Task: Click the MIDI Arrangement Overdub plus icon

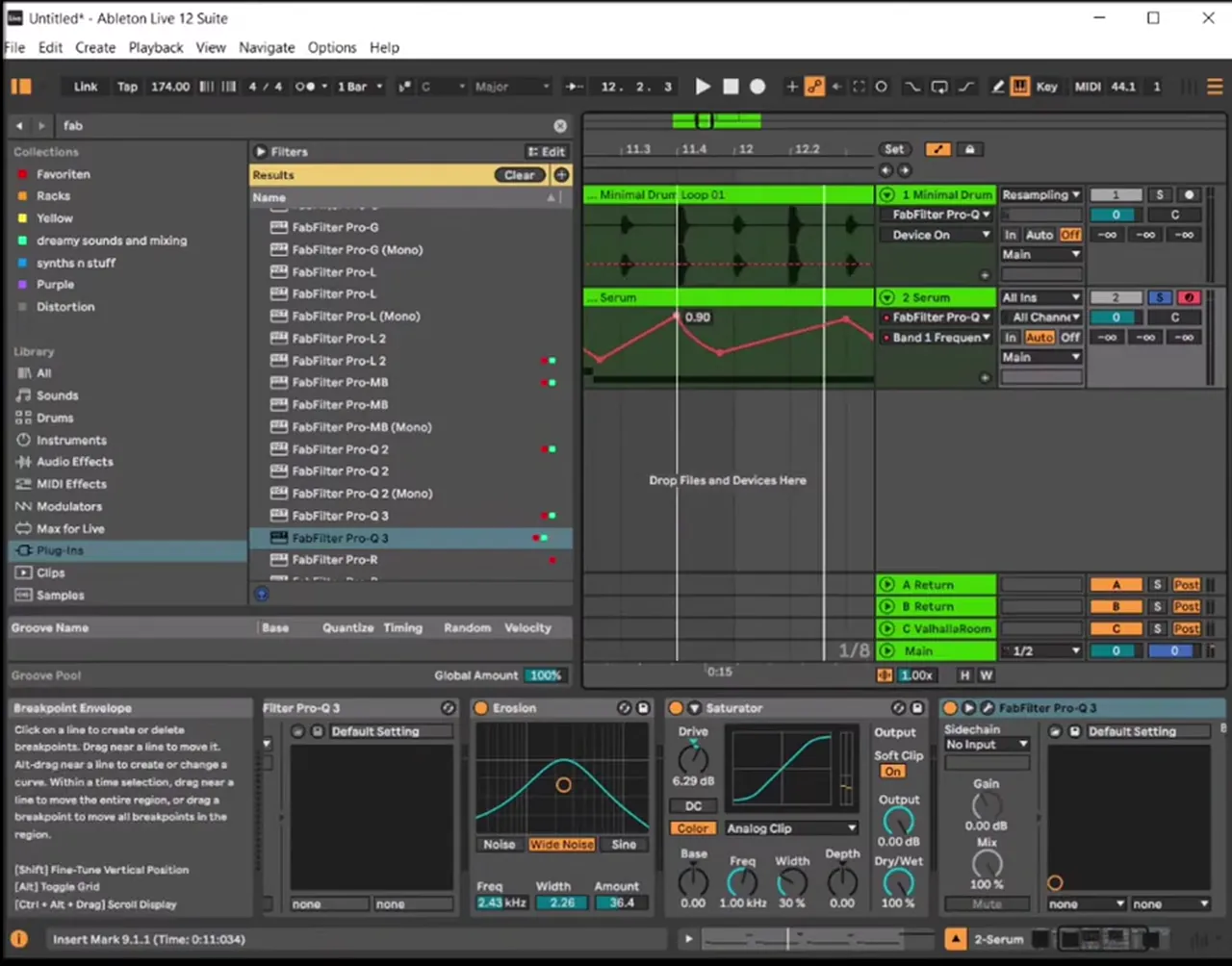Action: click(x=792, y=87)
